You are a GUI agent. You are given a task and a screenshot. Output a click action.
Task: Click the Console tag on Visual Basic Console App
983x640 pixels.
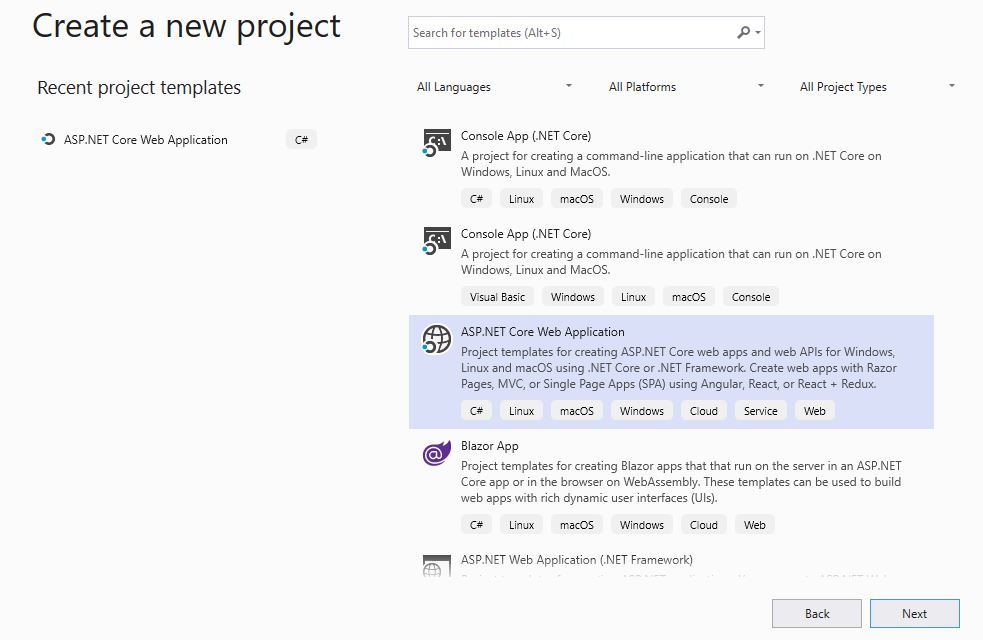click(750, 296)
